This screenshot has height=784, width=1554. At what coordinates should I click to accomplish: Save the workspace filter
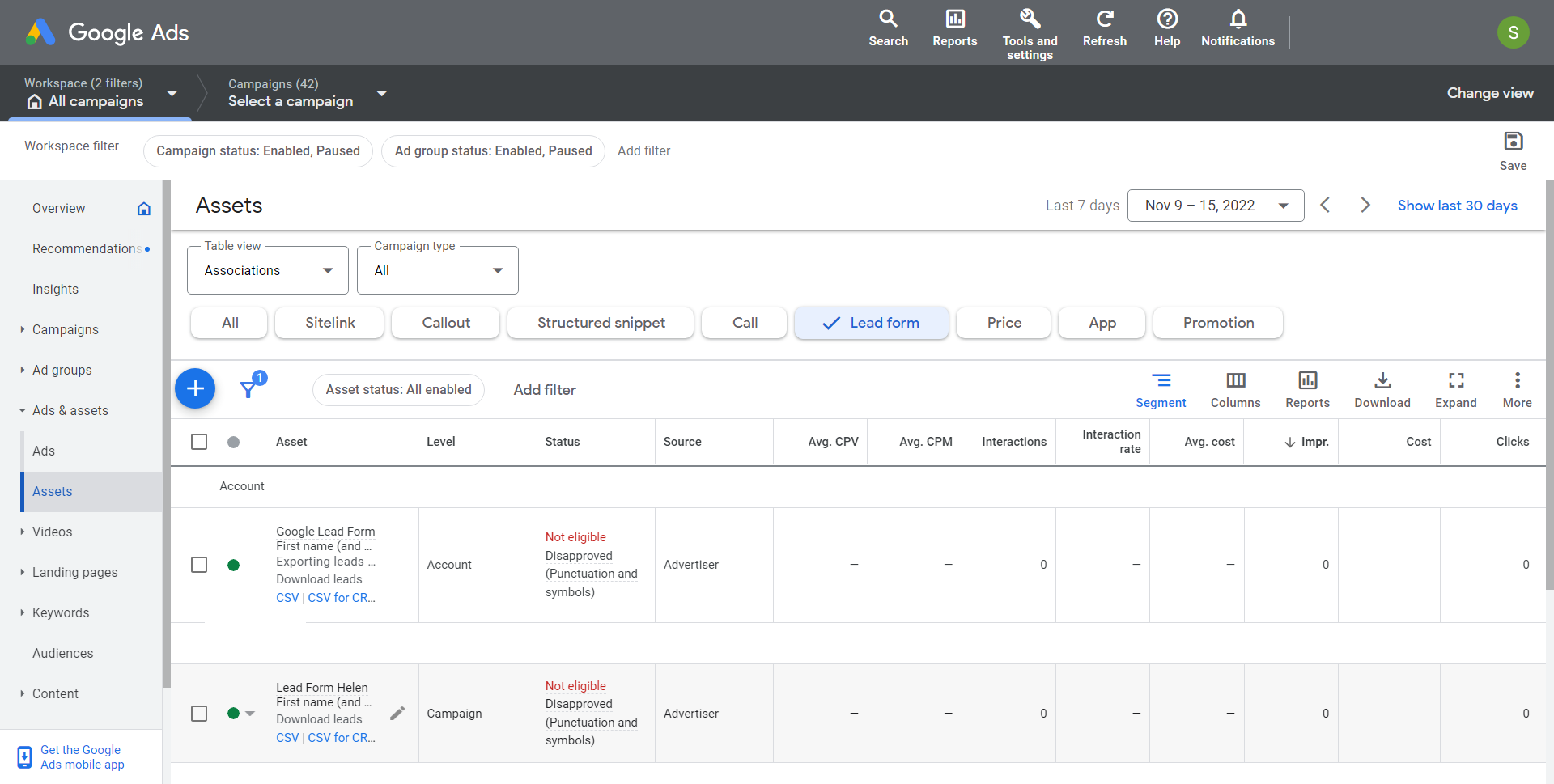[1513, 150]
